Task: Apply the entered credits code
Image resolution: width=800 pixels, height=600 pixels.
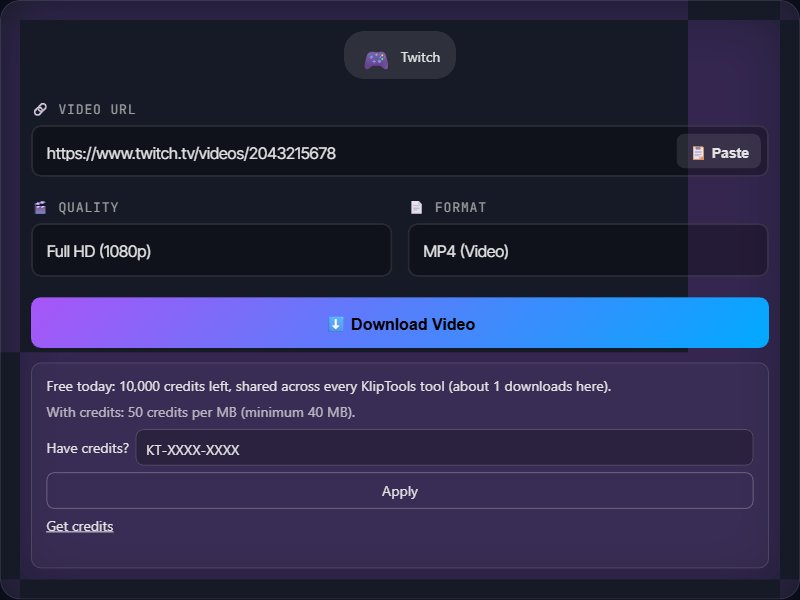Action: (399, 491)
